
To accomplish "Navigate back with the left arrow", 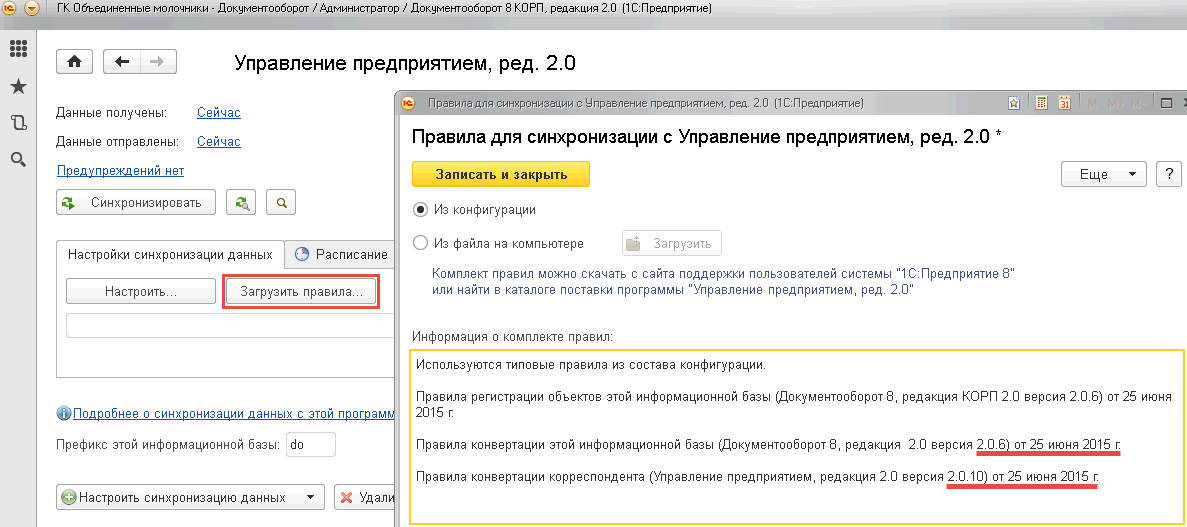I will tap(122, 62).
